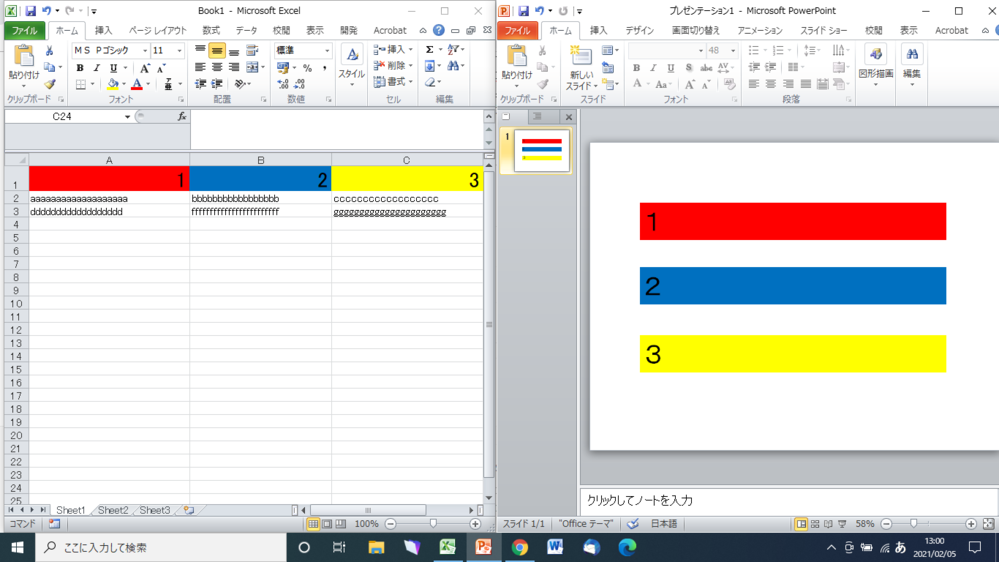Click the Excel save icon in quick access
Image resolution: width=999 pixels, height=562 pixels.
coord(31,11)
